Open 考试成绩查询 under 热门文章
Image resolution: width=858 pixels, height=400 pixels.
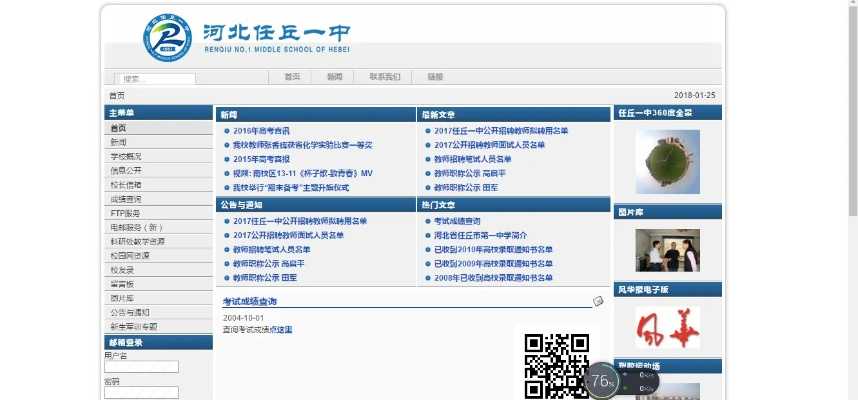[457, 221]
